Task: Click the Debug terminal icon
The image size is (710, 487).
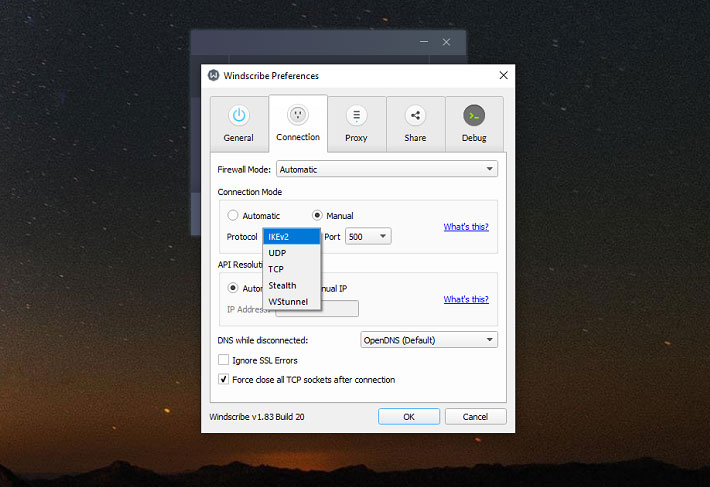Action: coord(474,115)
